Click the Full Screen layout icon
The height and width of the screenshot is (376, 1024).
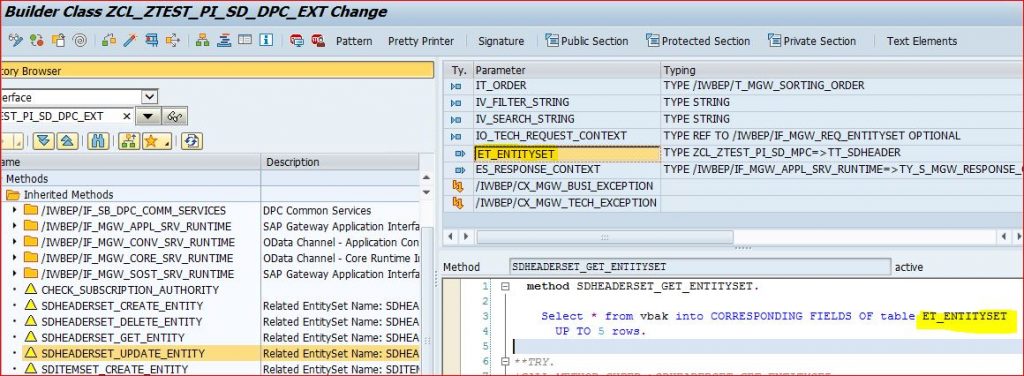[245, 40]
